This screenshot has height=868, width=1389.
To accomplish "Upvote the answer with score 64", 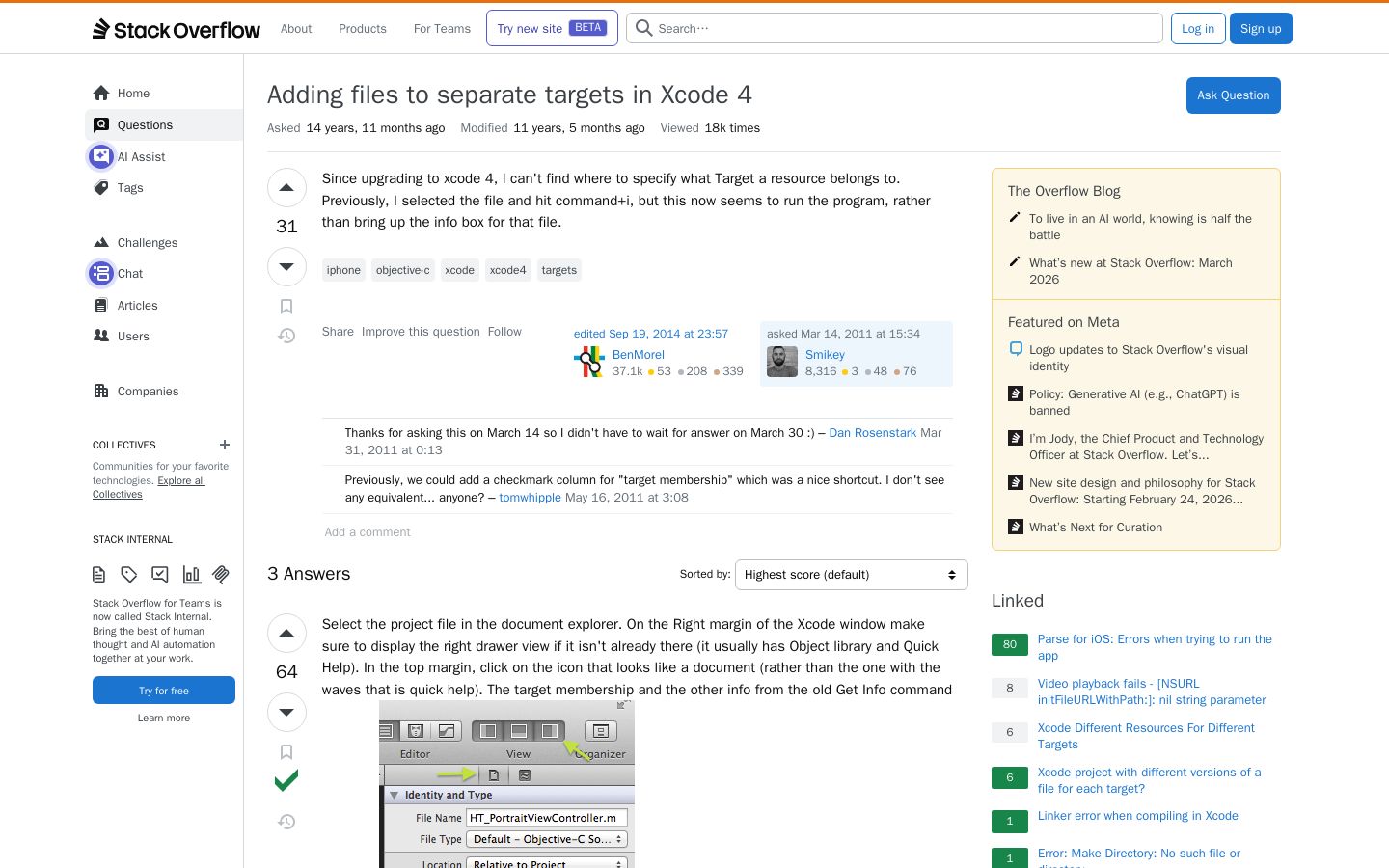I will [x=286, y=634].
